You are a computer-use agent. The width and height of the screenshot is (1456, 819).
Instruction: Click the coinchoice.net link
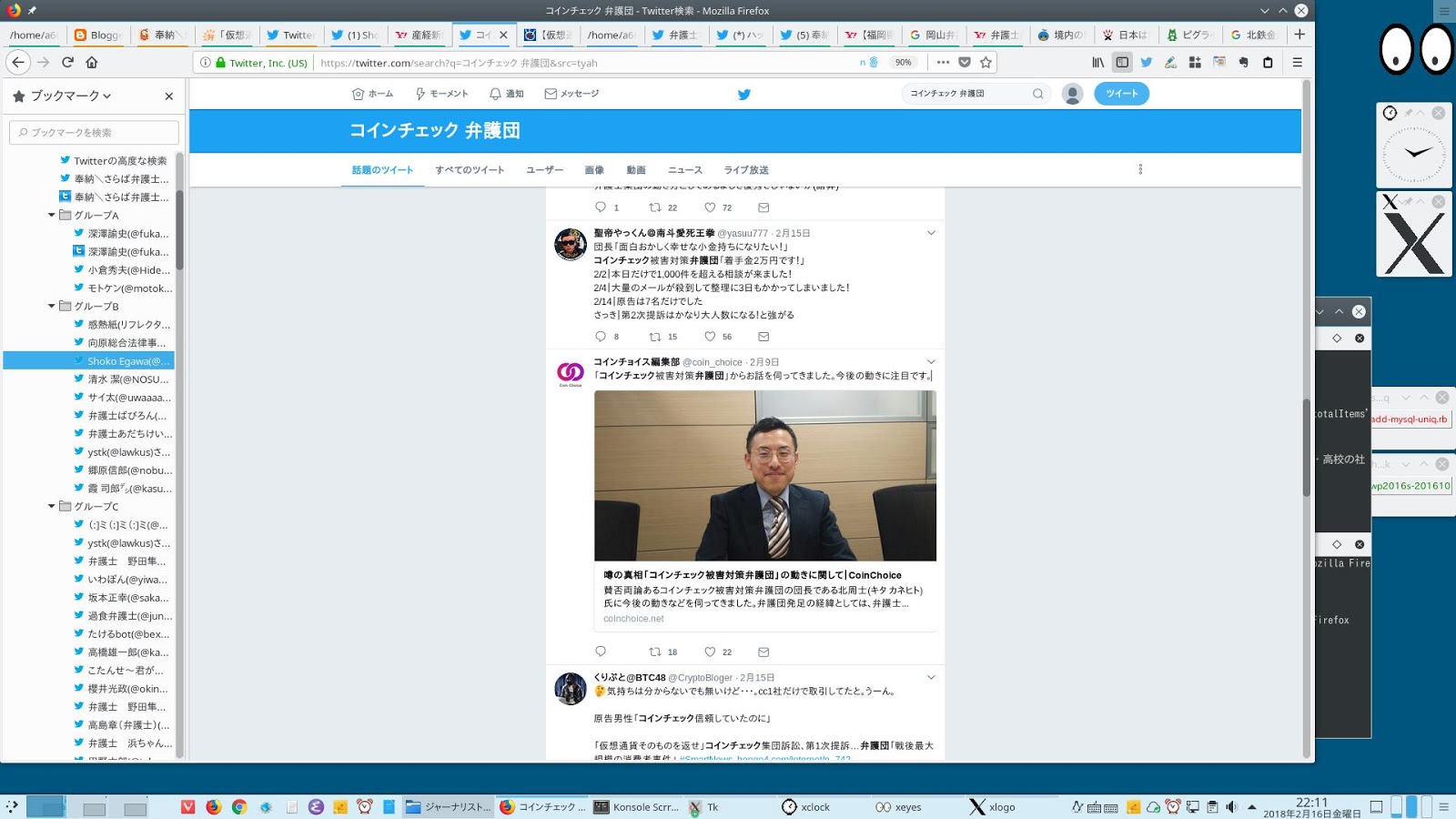[633, 619]
